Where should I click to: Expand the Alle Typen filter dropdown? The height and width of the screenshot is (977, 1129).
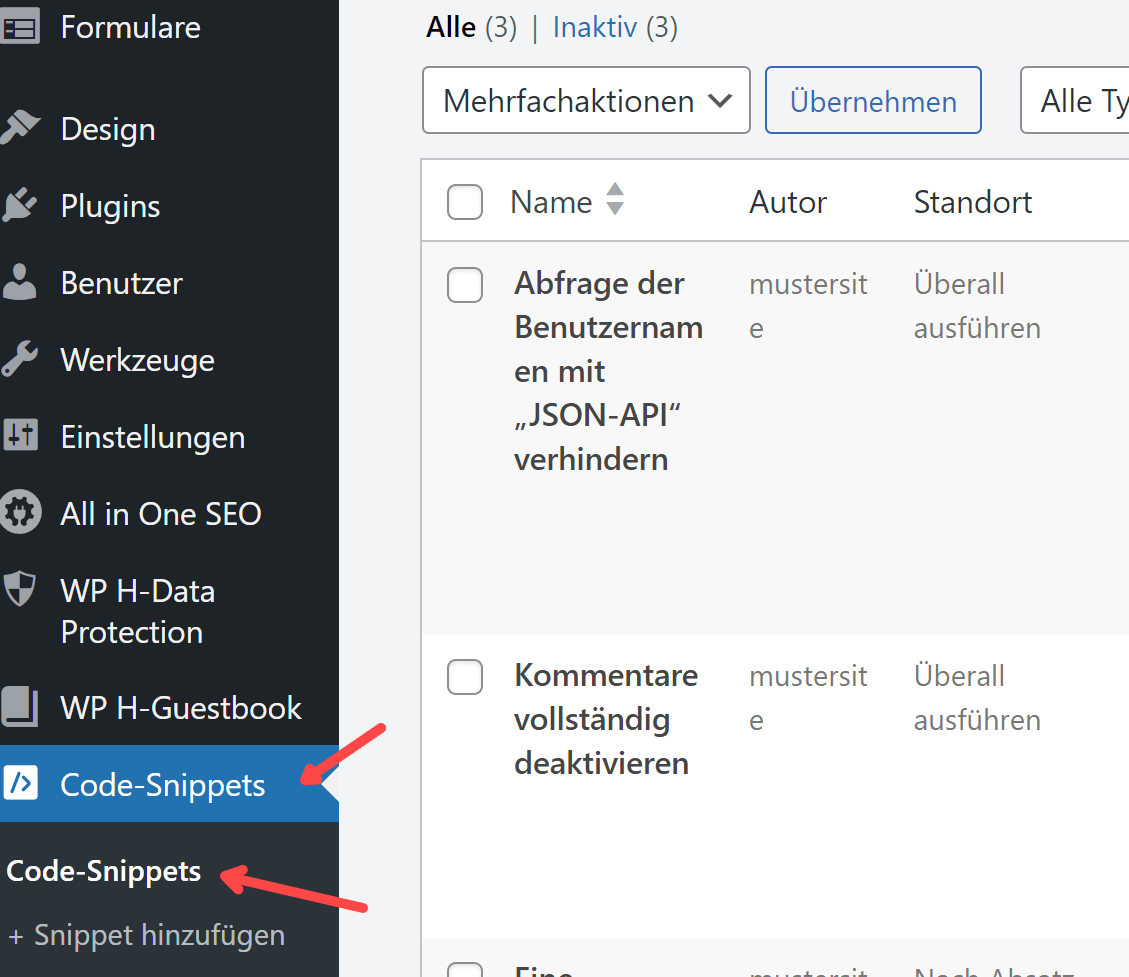[1075, 101]
